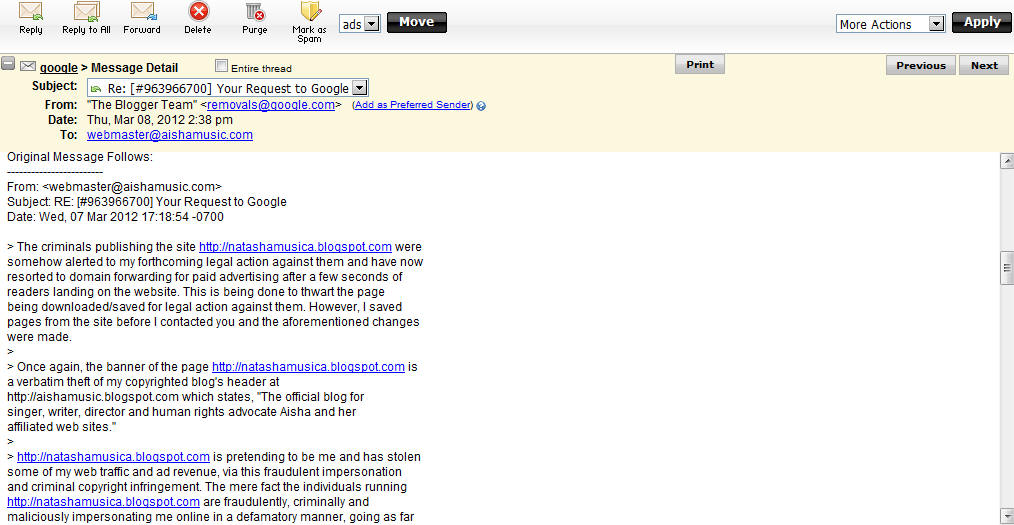Click the Forward envelope icon
1014x525 pixels.
point(142,12)
